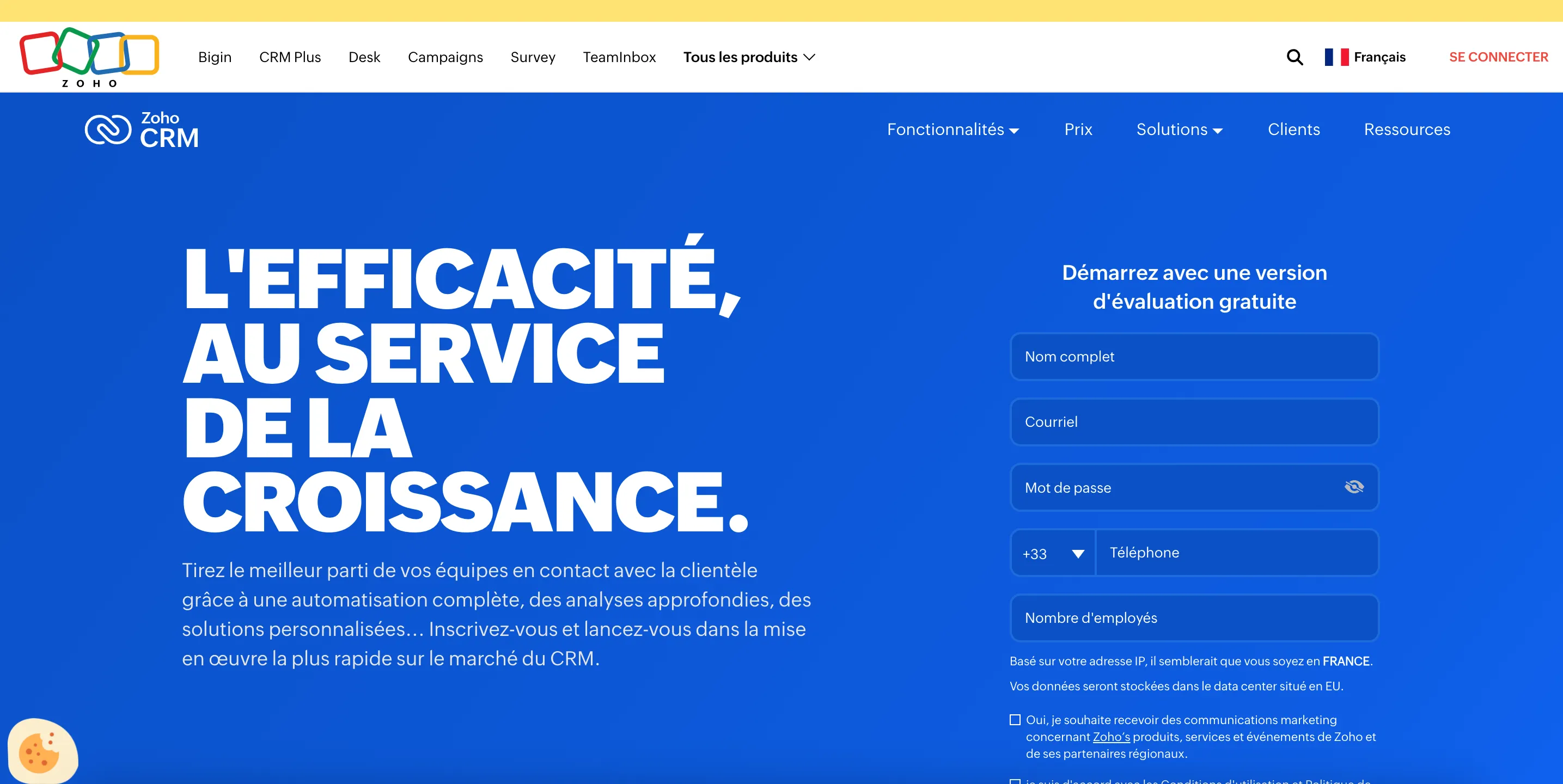Focus the Téléphone number field
1563x784 pixels.
[1237, 553]
